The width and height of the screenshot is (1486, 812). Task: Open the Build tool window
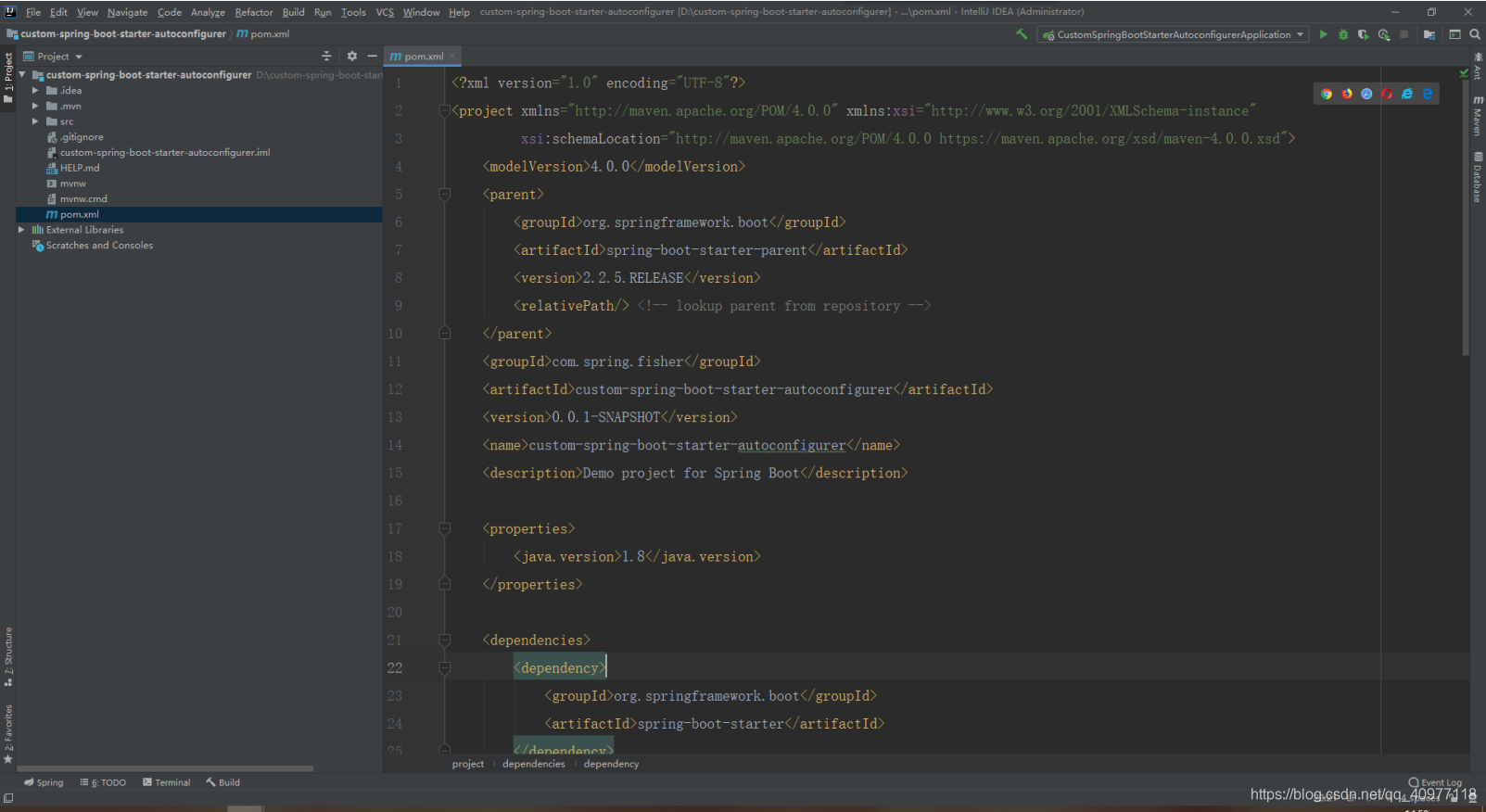pyautogui.click(x=223, y=782)
